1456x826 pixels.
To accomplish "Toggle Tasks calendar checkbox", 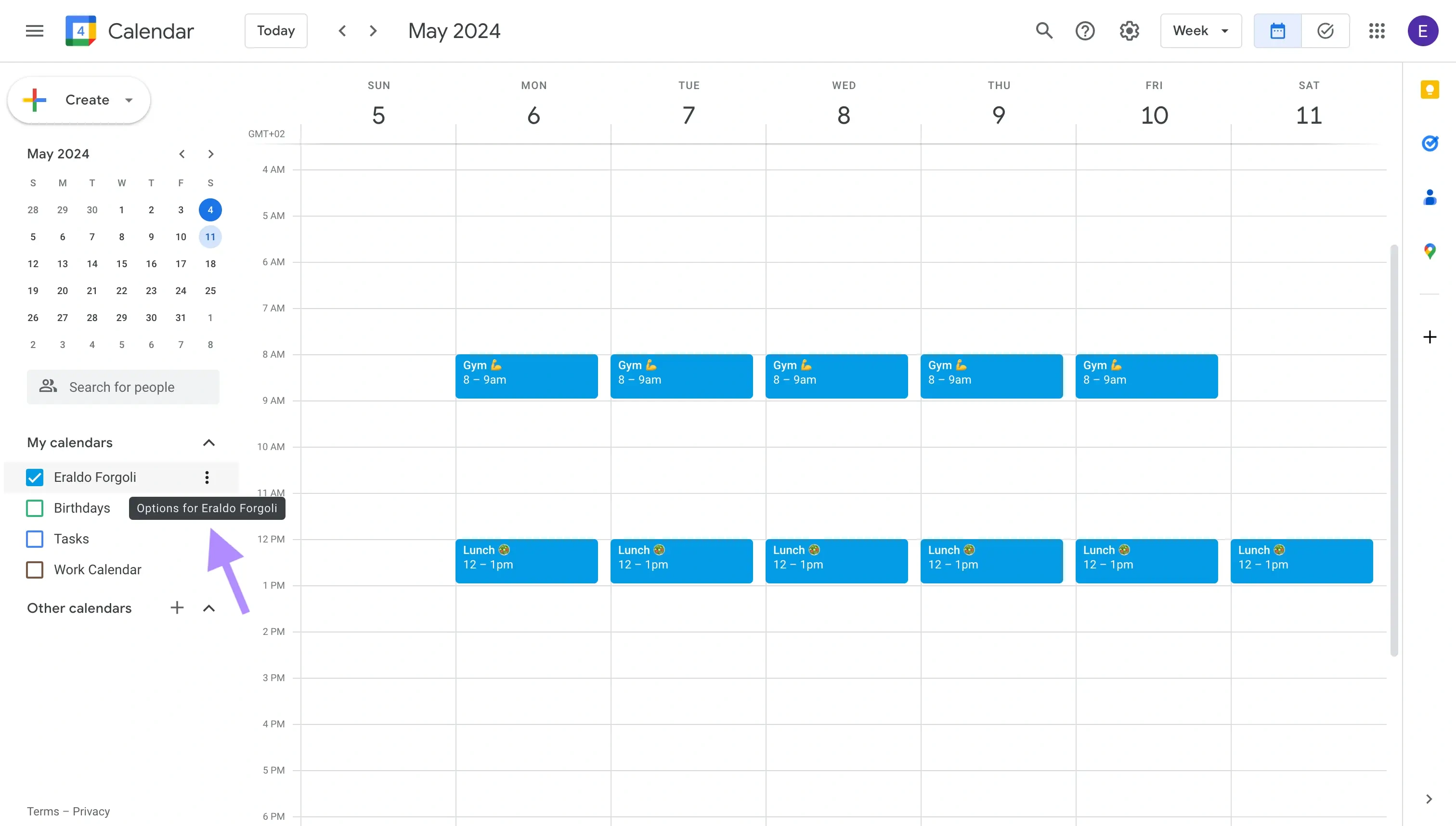I will [x=35, y=538].
